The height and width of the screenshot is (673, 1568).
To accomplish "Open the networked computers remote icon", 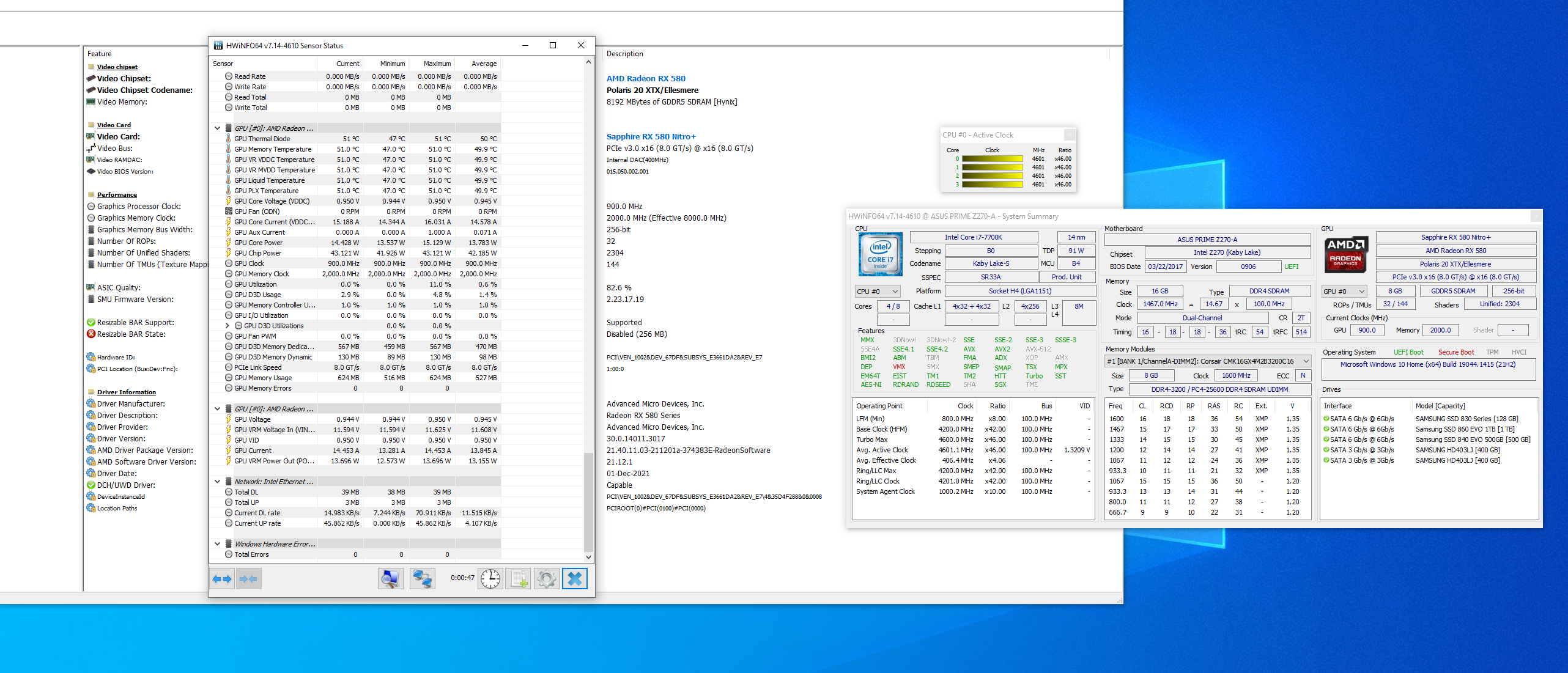I will (422, 578).
